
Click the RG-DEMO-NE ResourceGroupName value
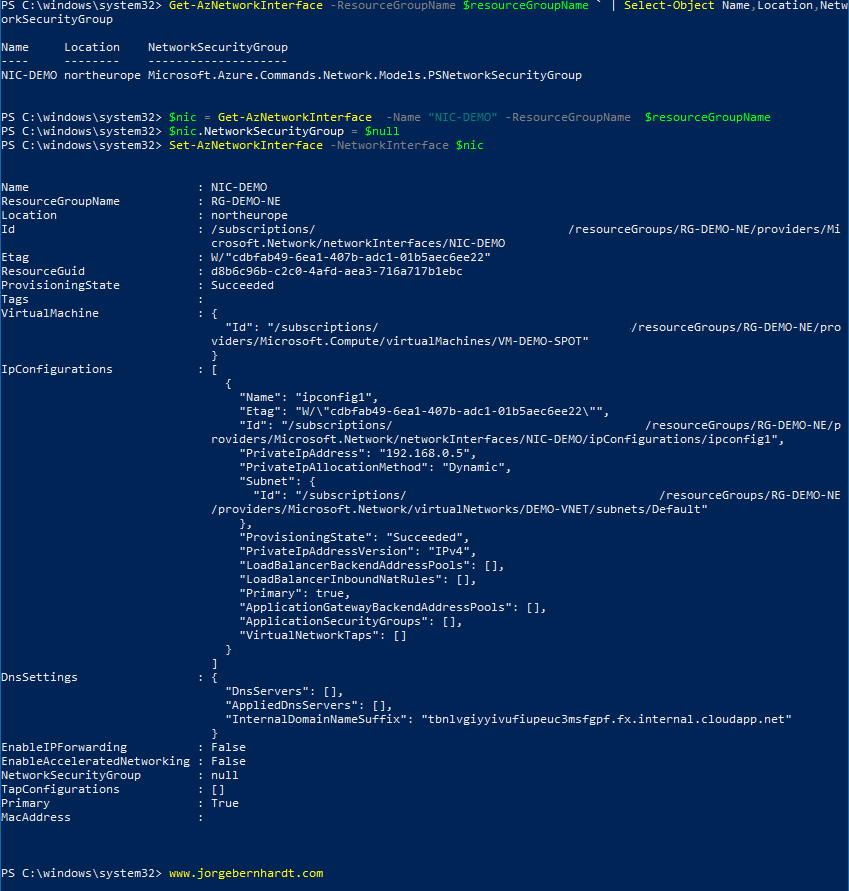(245, 201)
